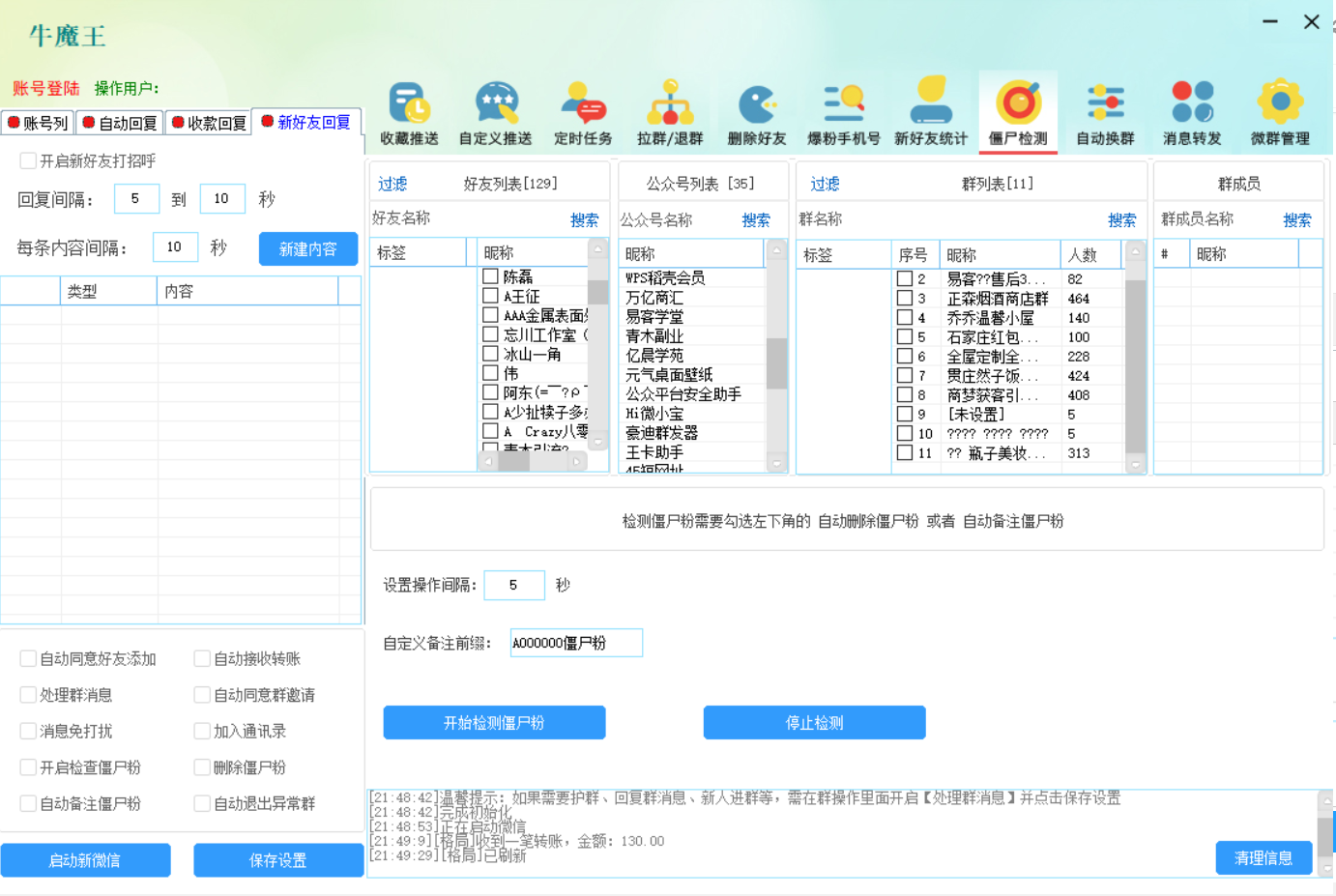Open the 自定义推送 tool
Image resolution: width=1336 pixels, height=896 pixels.
pos(496,113)
